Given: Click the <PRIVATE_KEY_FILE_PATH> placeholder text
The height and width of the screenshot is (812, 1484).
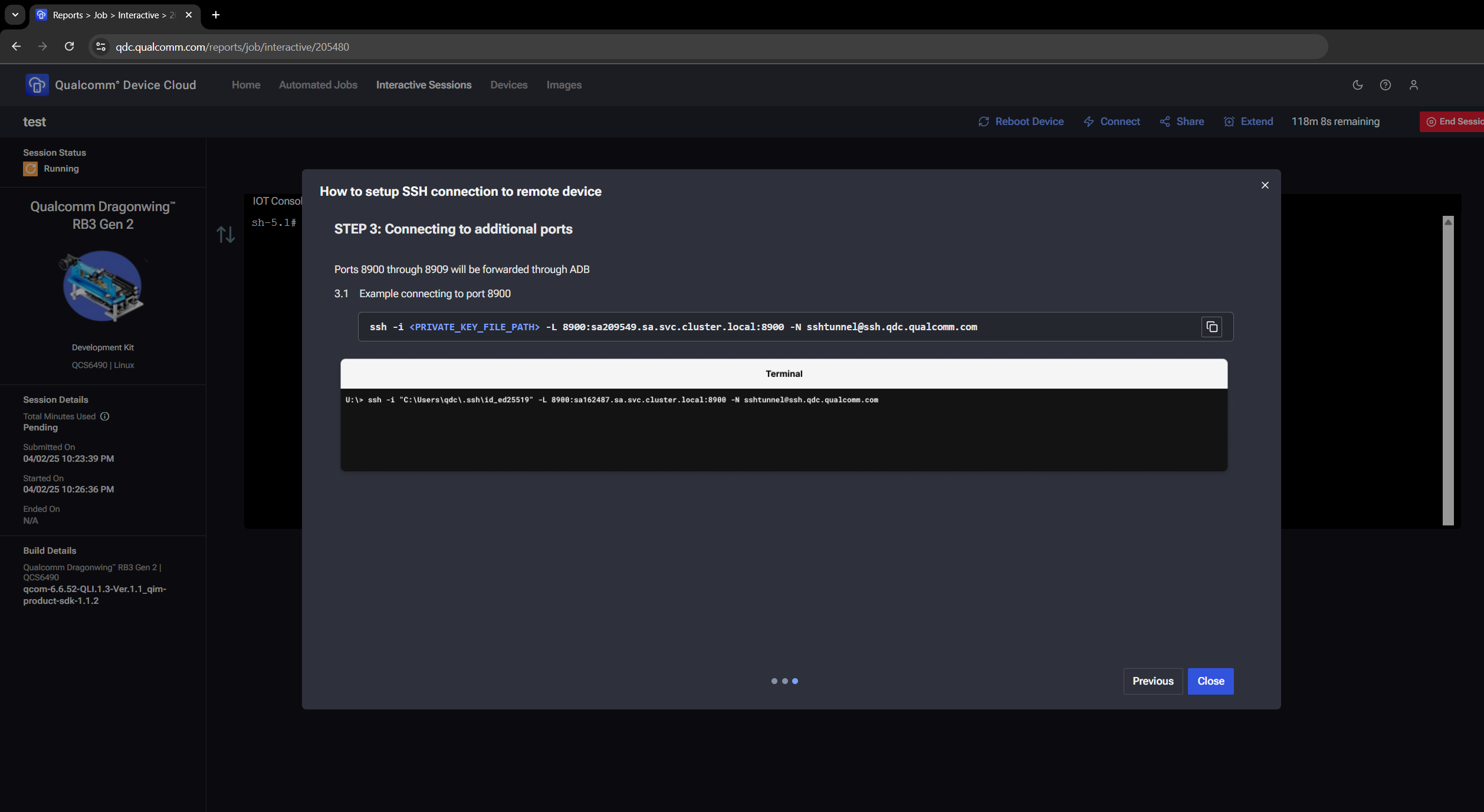Looking at the screenshot, I should click(474, 327).
